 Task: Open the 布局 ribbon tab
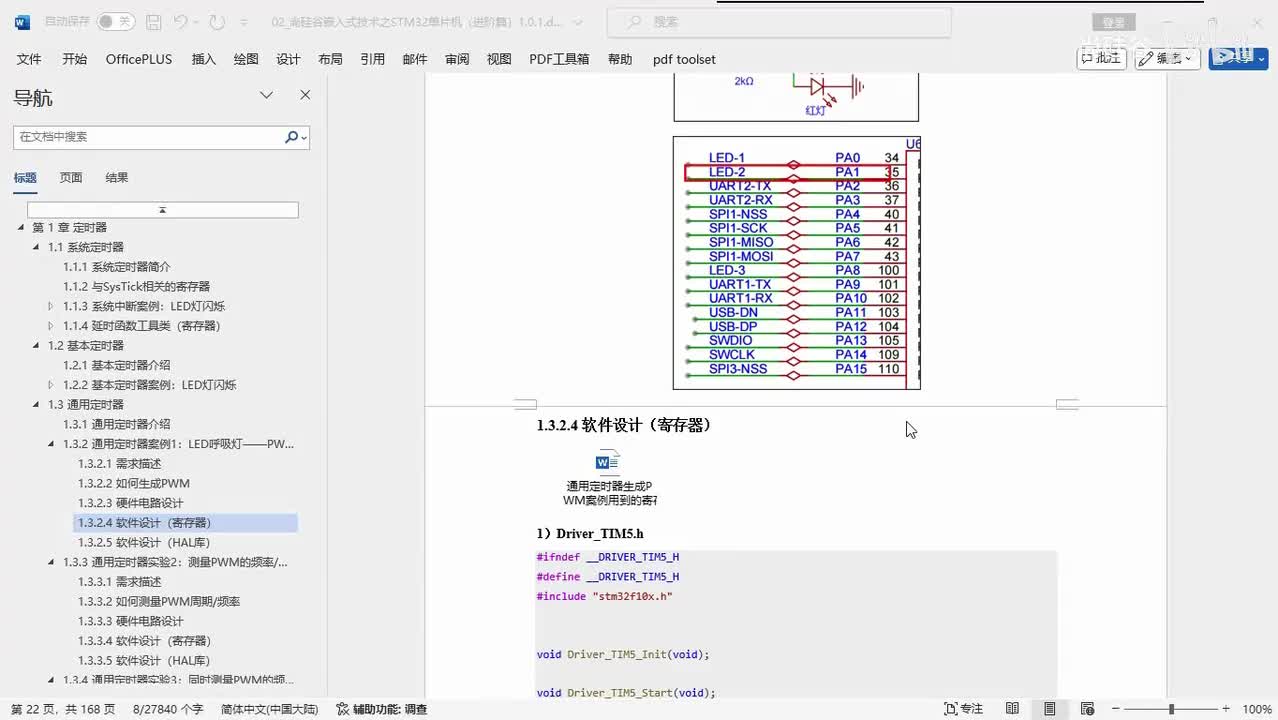pyautogui.click(x=330, y=59)
